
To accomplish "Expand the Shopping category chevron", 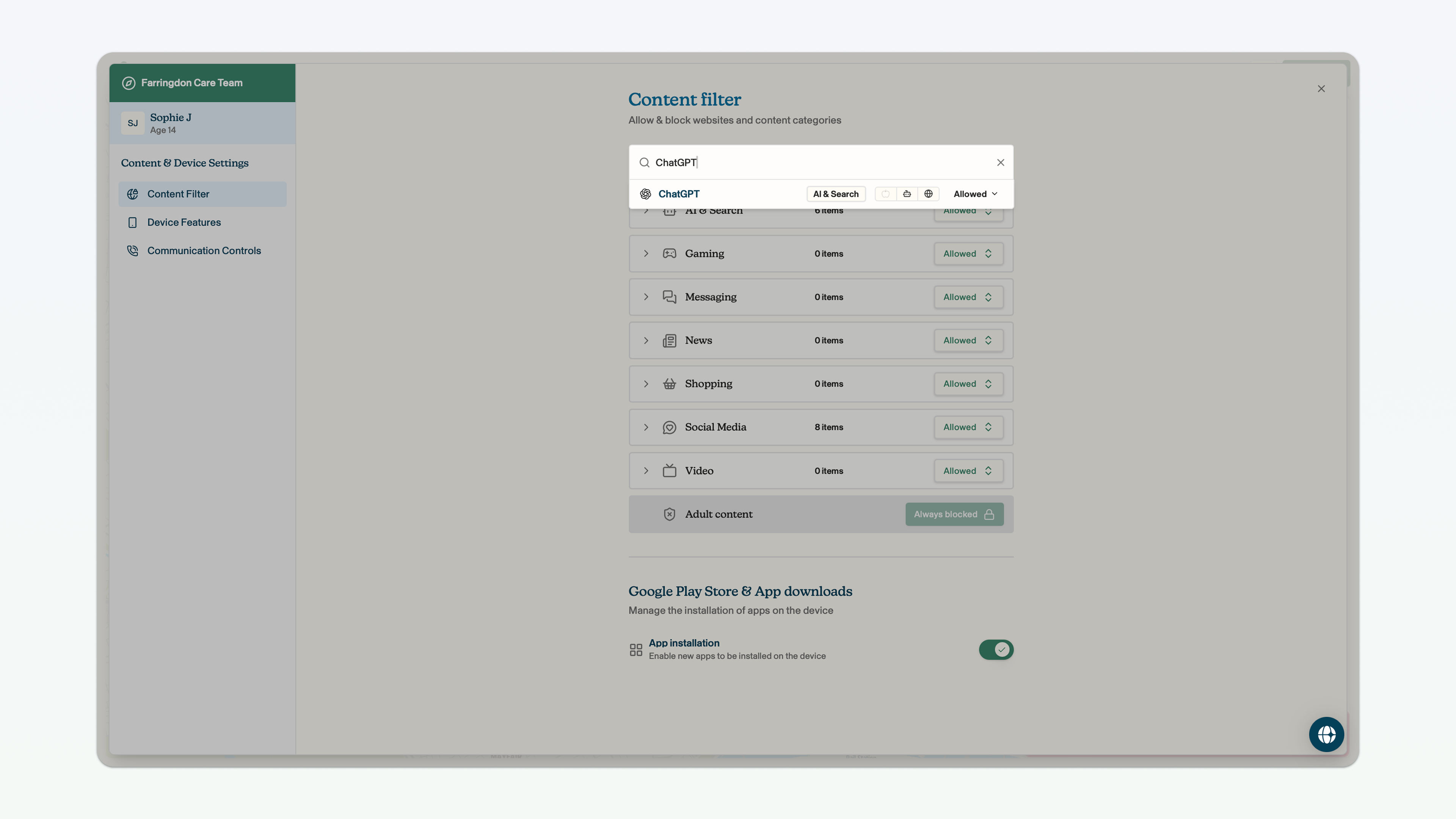I will pyautogui.click(x=646, y=384).
